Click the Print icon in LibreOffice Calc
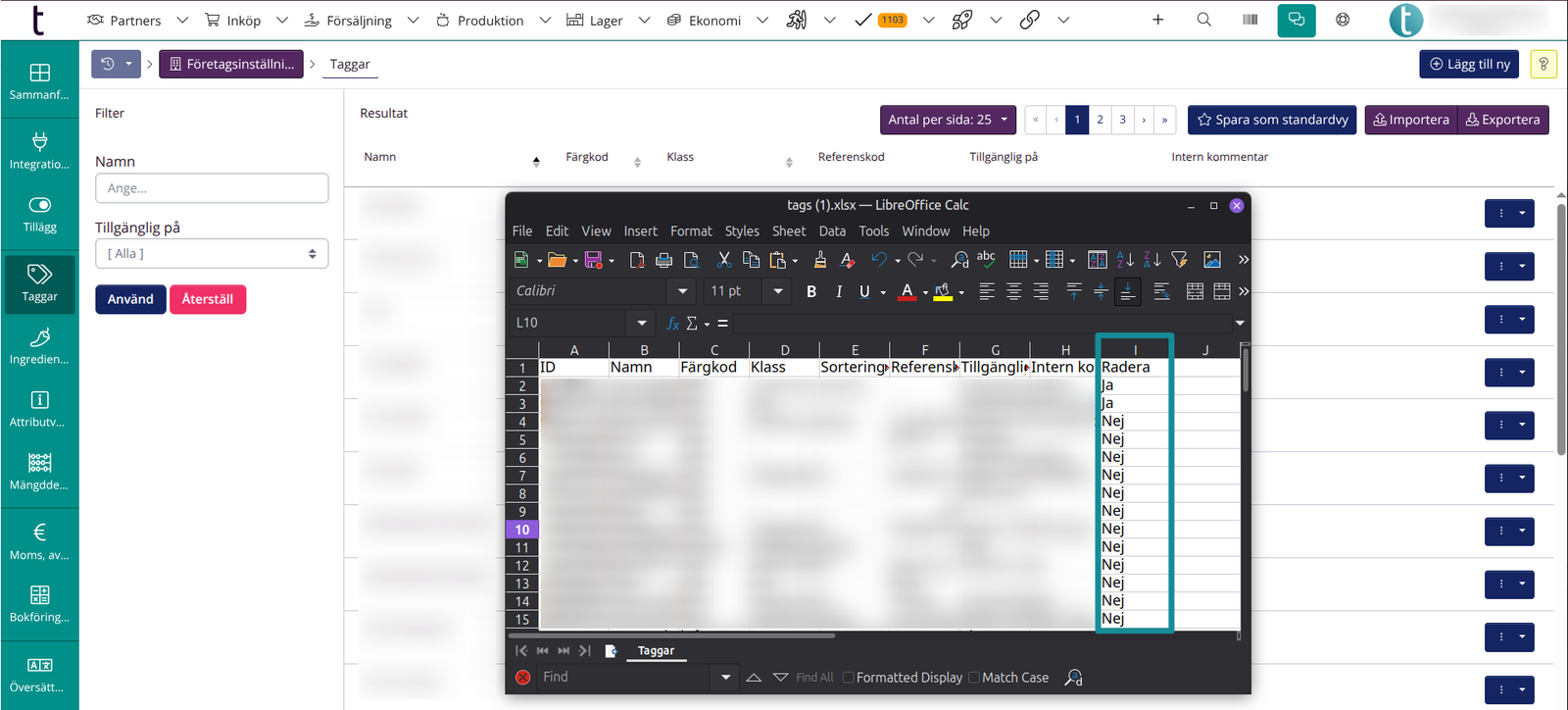Viewport: 1568px width, 710px height. tap(663, 260)
